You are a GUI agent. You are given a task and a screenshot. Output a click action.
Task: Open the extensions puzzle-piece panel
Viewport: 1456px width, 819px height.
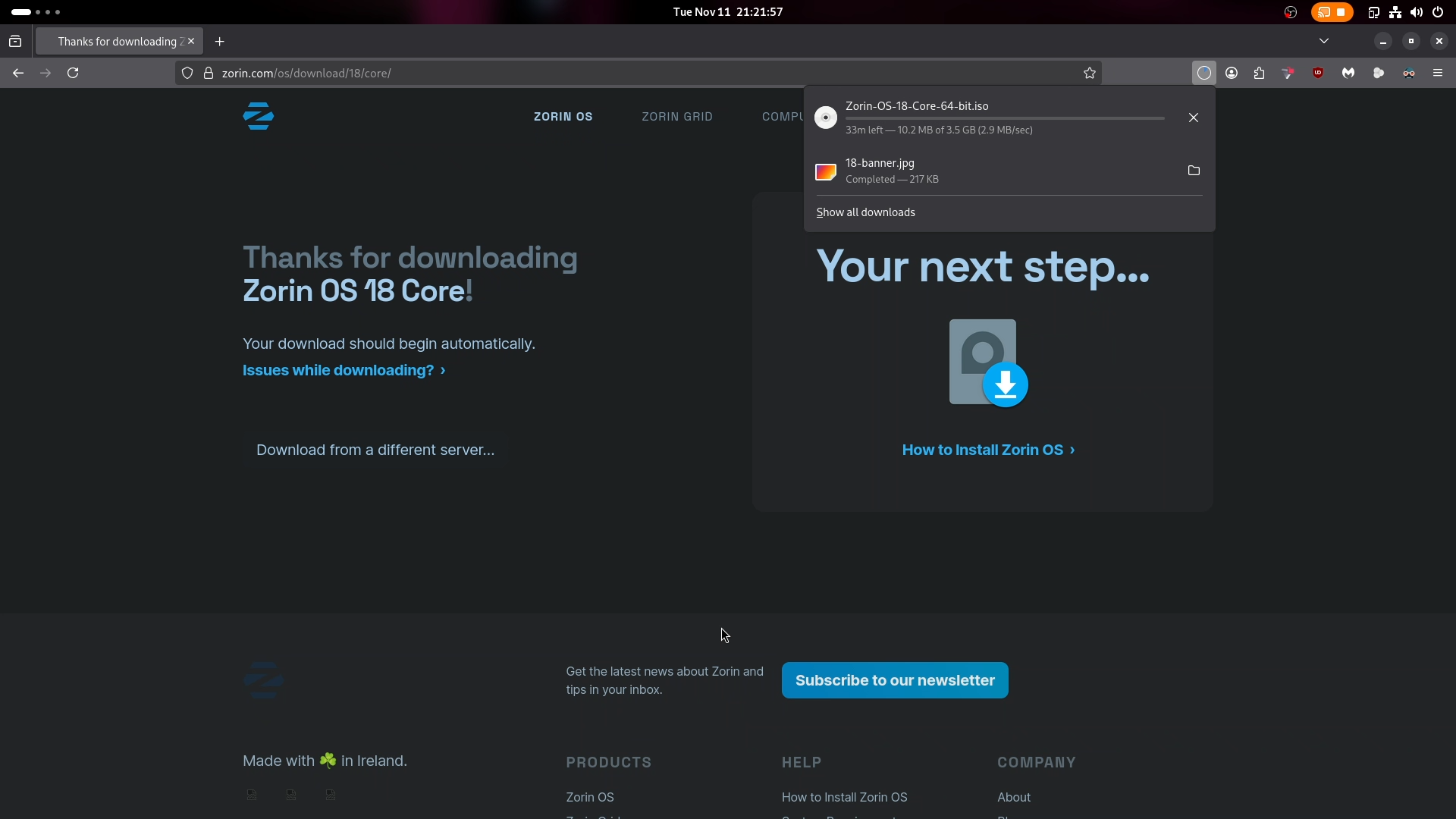[x=1259, y=73]
